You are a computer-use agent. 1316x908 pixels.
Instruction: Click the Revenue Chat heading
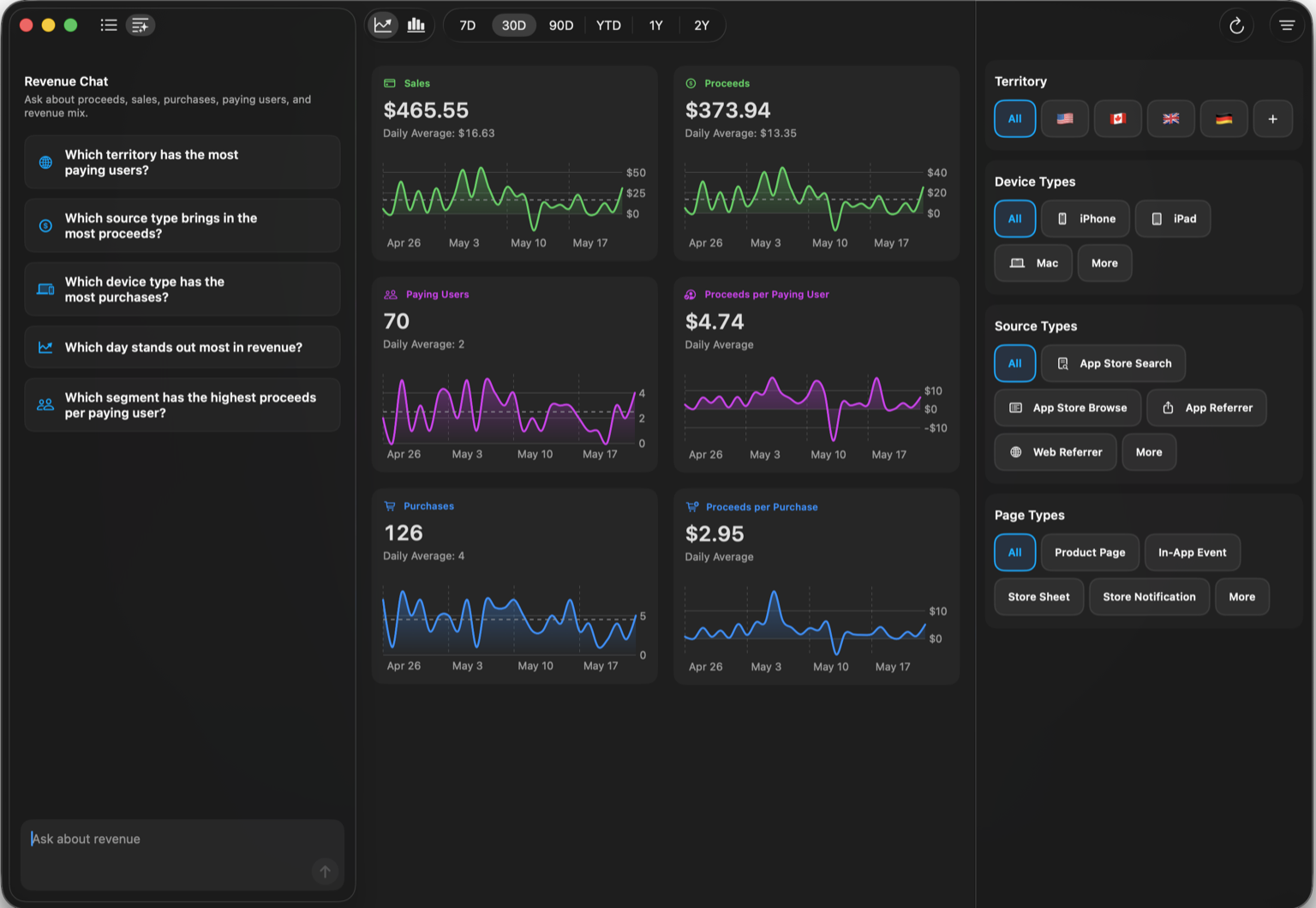(66, 81)
